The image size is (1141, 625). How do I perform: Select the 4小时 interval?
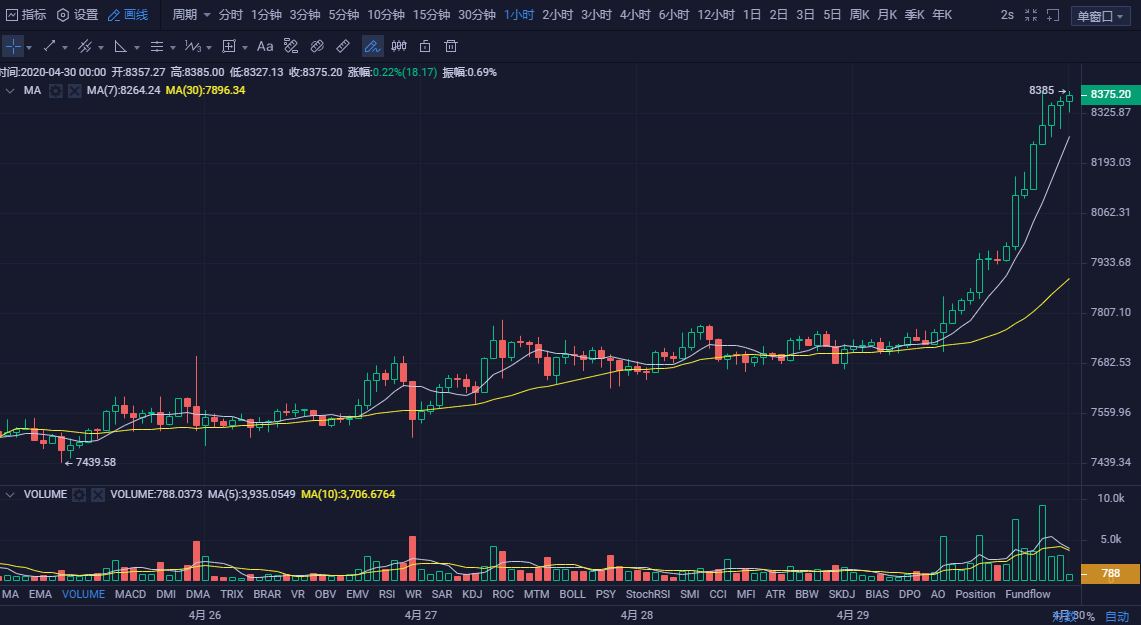635,15
